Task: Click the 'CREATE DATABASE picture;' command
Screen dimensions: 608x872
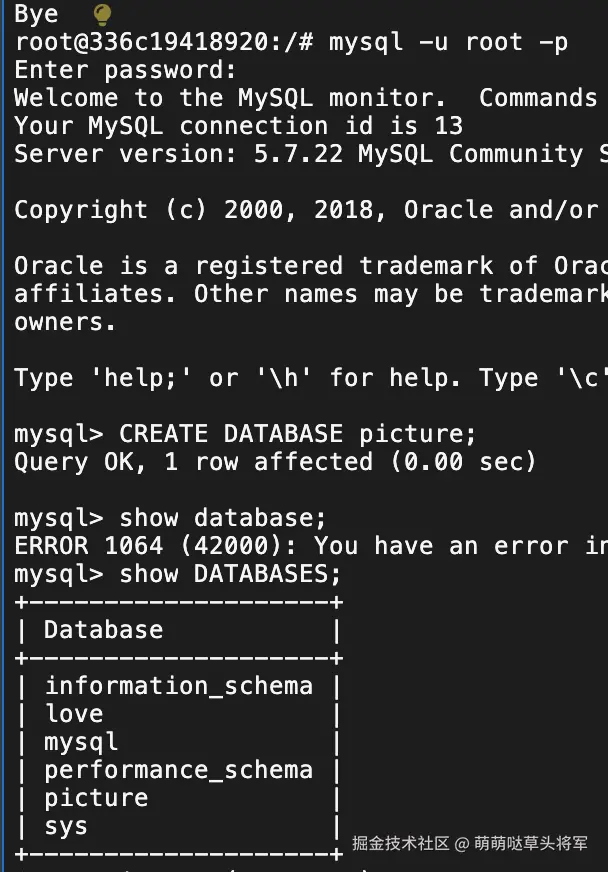Action: [x=298, y=434]
